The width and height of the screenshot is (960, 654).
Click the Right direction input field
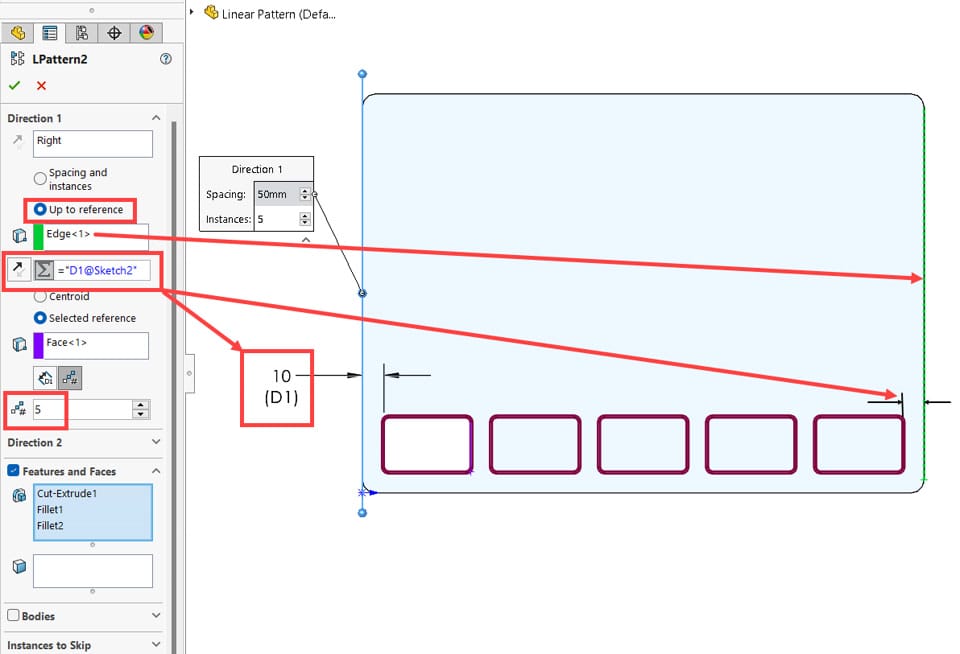pos(92,143)
